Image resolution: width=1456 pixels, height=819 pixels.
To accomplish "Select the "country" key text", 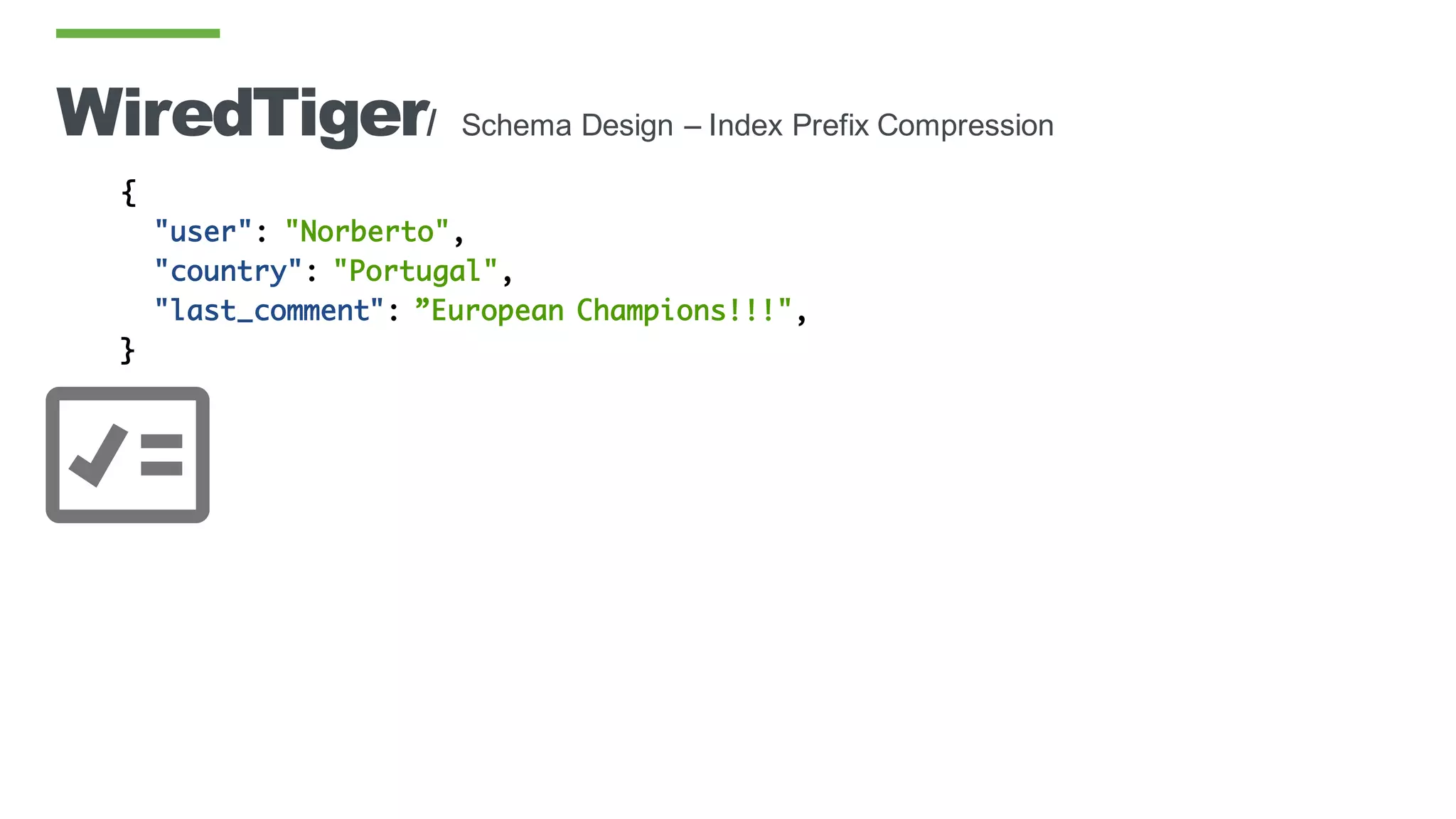I will click(228, 272).
